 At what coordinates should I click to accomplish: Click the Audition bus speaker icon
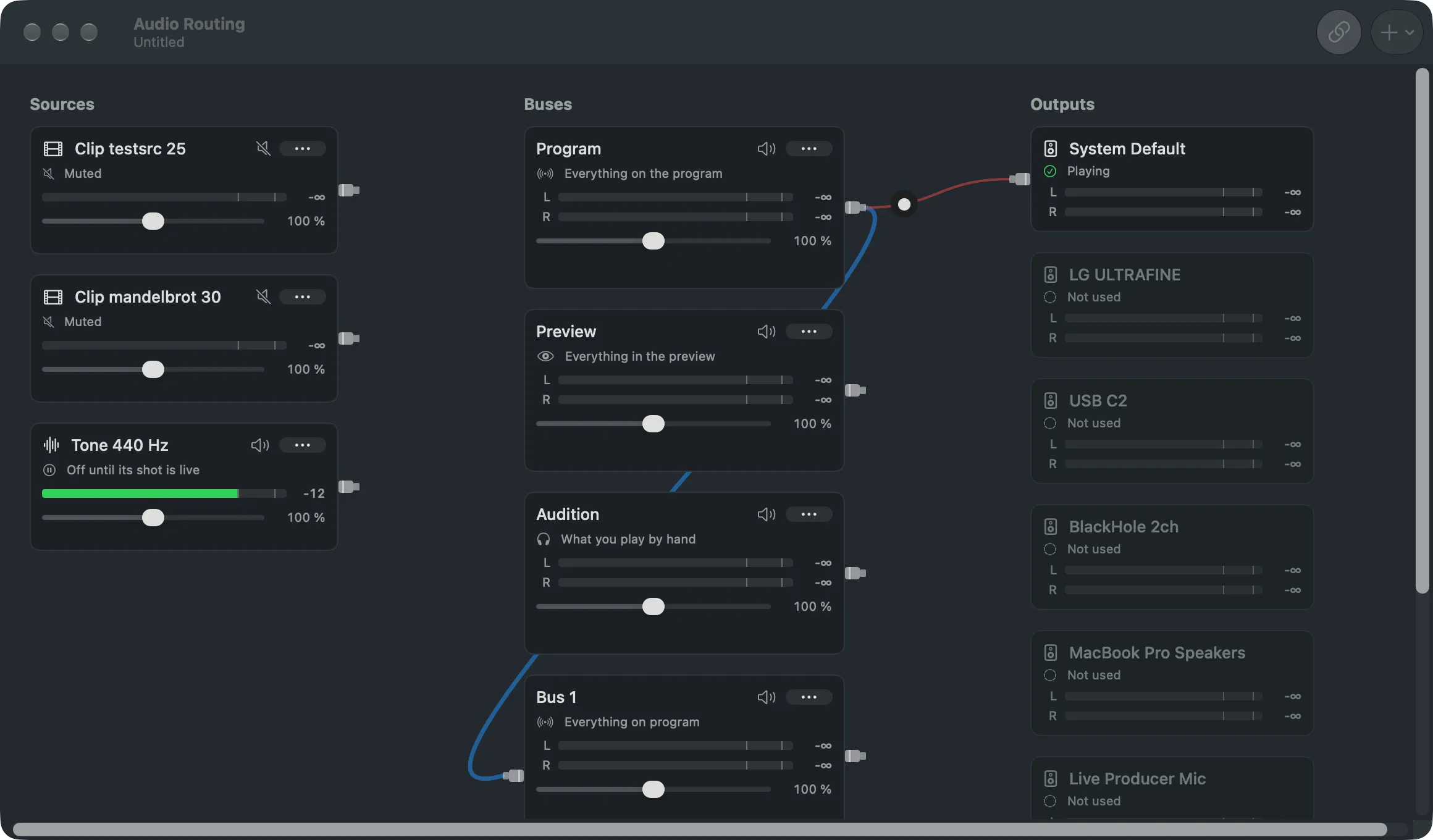click(x=767, y=514)
